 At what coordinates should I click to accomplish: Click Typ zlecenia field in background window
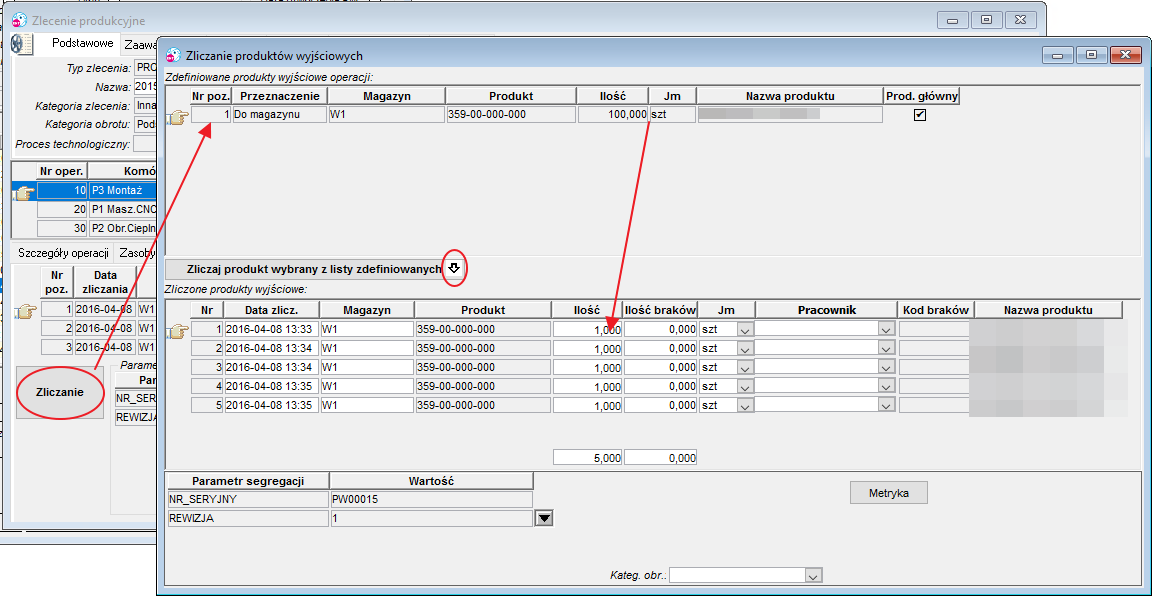[x=146, y=68]
